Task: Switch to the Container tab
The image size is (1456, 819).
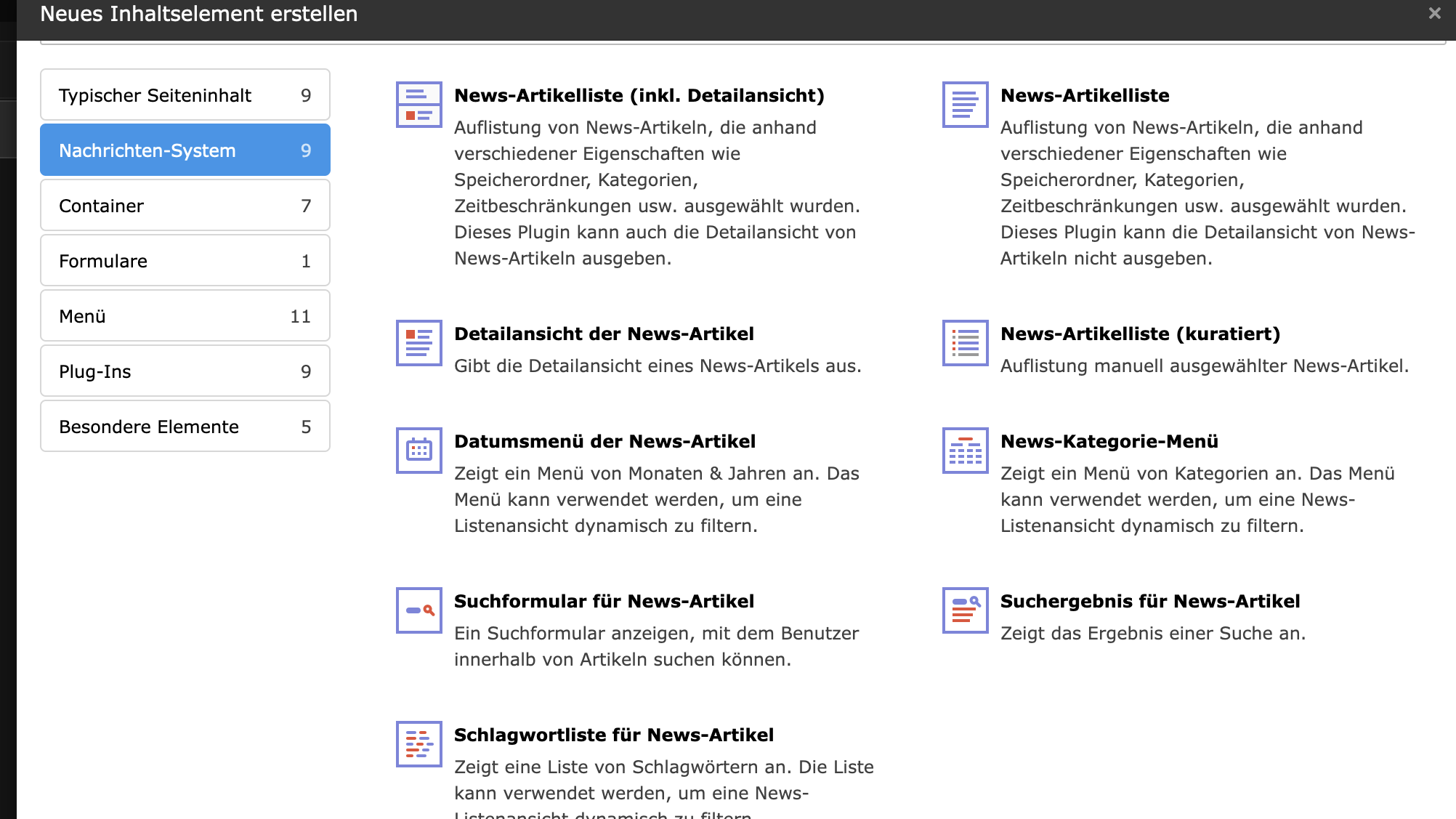Action: coord(185,206)
